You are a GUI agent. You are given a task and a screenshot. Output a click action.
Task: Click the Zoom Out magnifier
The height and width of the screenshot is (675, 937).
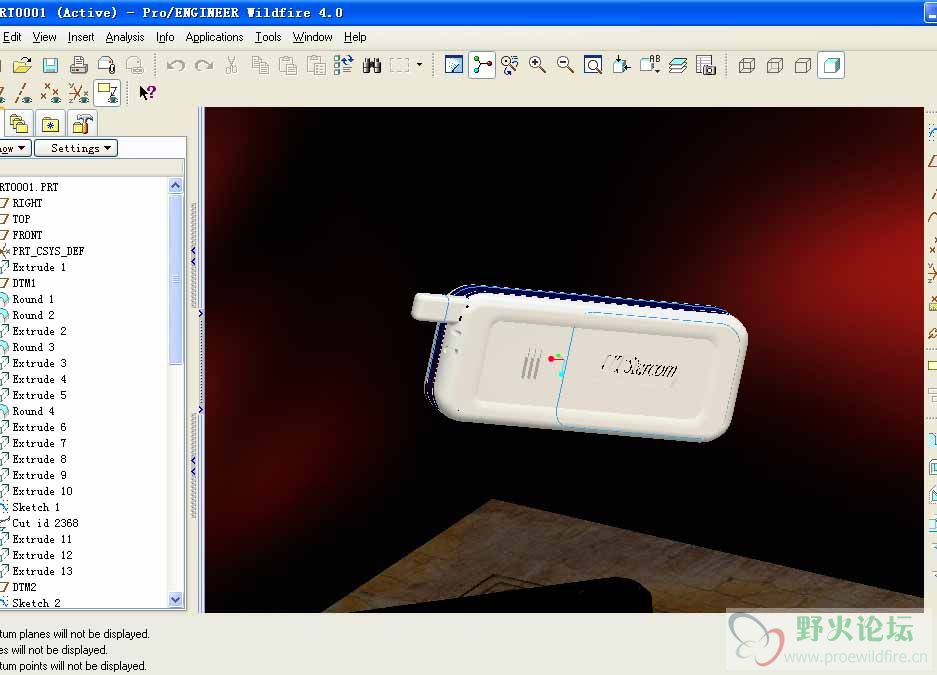point(565,65)
